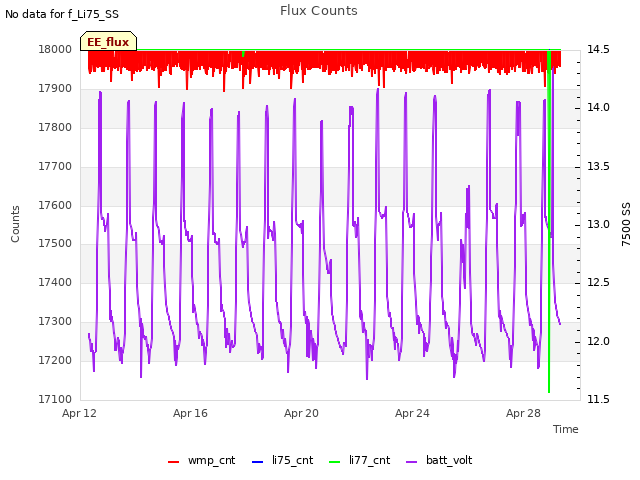This screenshot has width=640, height=480.
Task: Click the 17500 y-axis tick label
Action: (55, 243)
